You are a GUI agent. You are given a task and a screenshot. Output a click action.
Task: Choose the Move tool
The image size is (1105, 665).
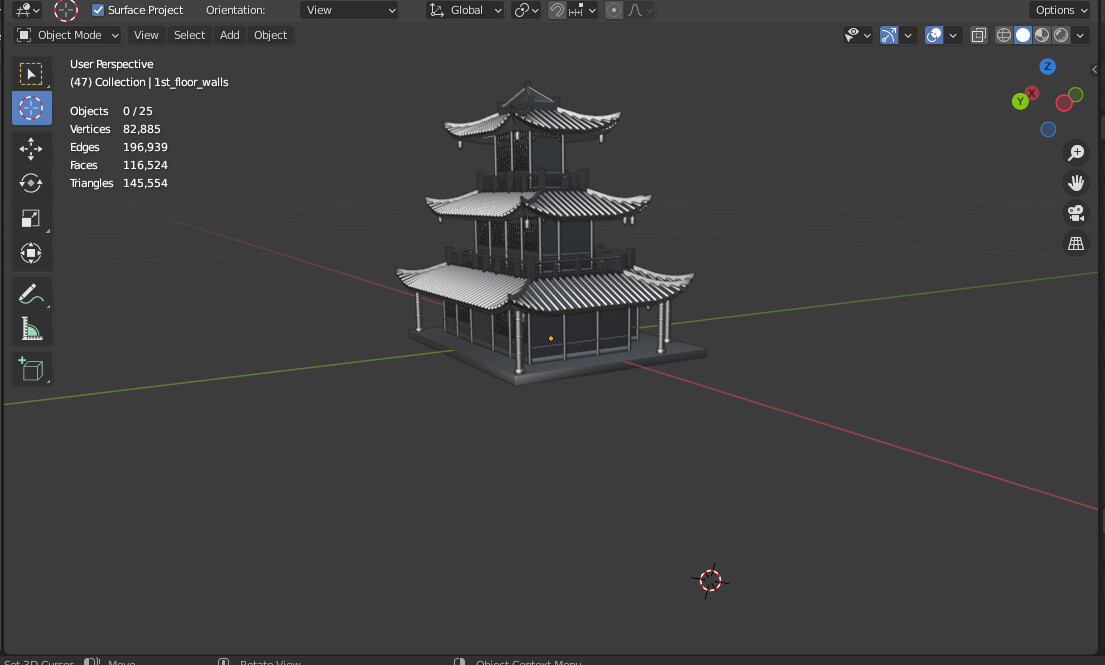coord(31,149)
